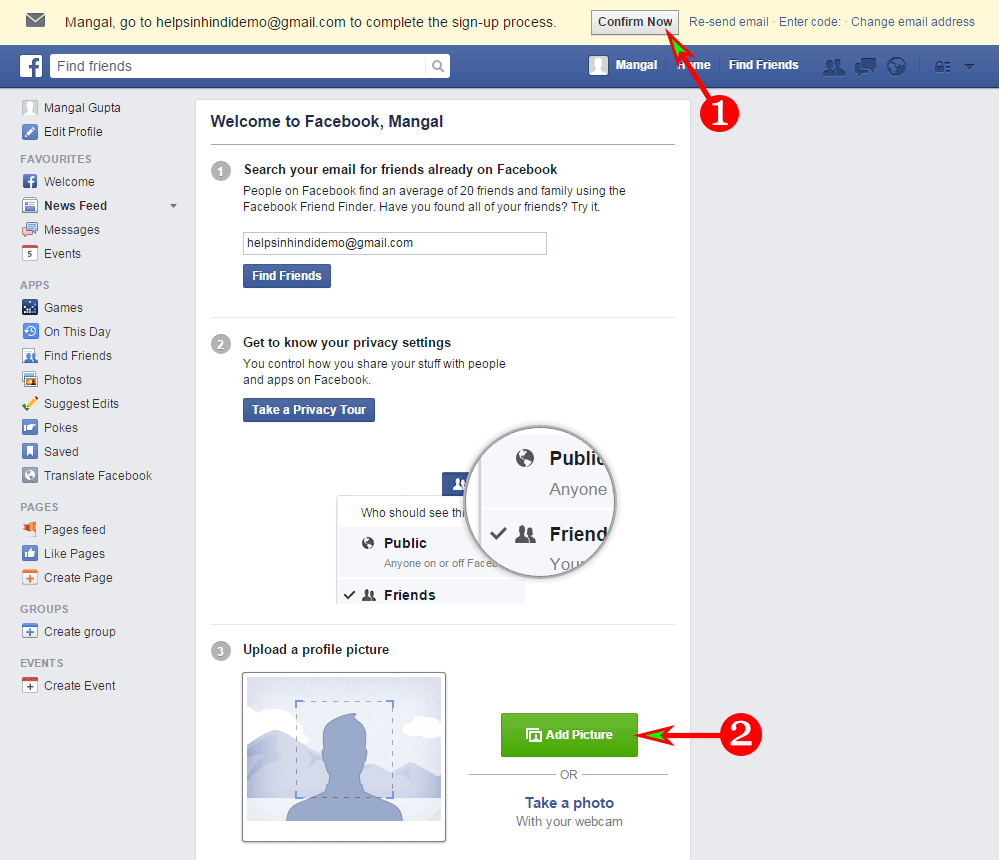Screen dimensions: 999x860
Task: Click Create Event in sidebar
Action: click(69, 686)
